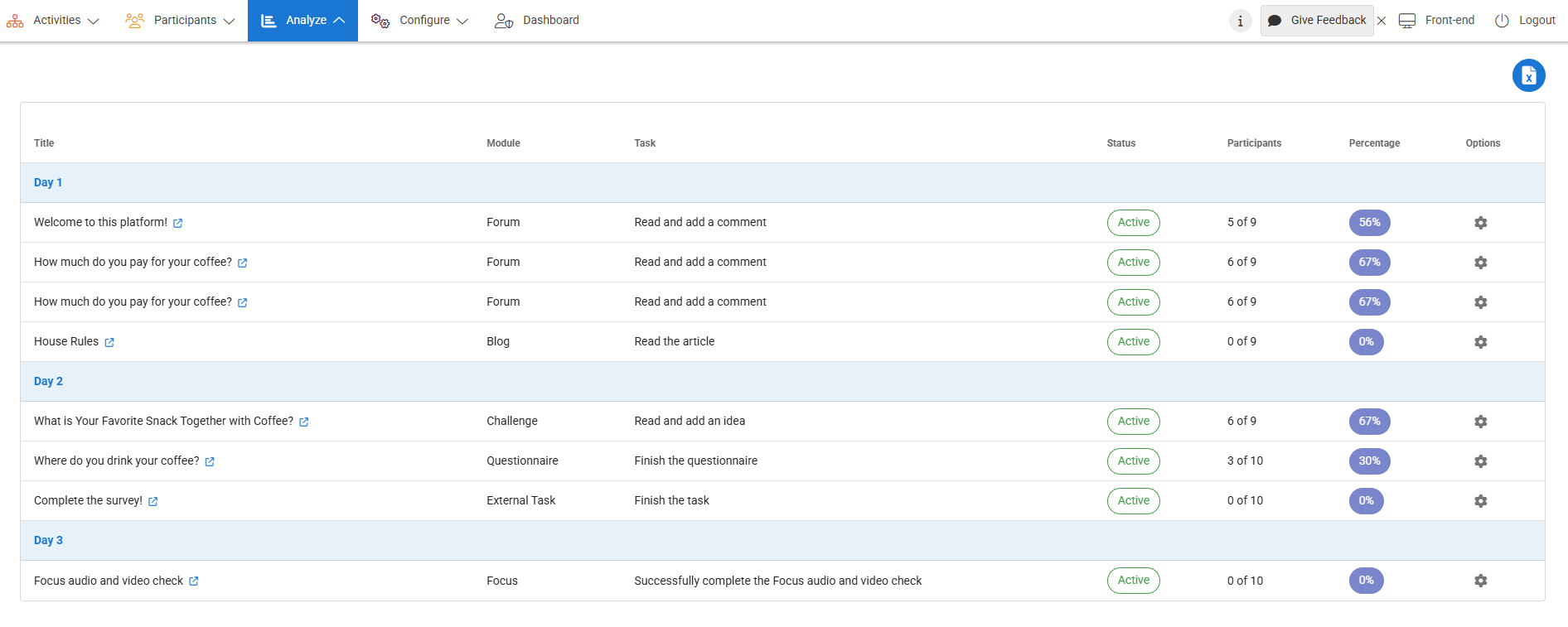1568x627 pixels.
Task: Open gear options for Focus audio and video check
Action: point(1480,581)
